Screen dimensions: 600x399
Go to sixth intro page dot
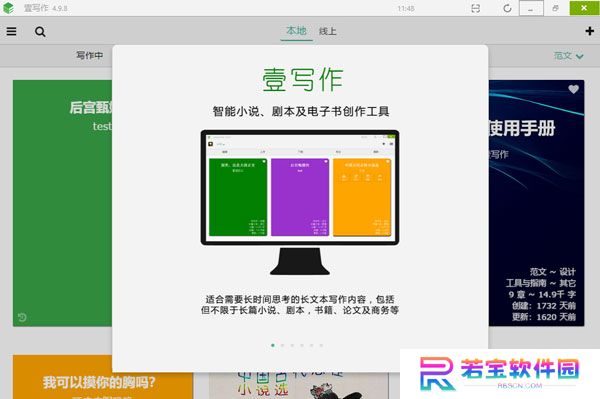(x=321, y=345)
